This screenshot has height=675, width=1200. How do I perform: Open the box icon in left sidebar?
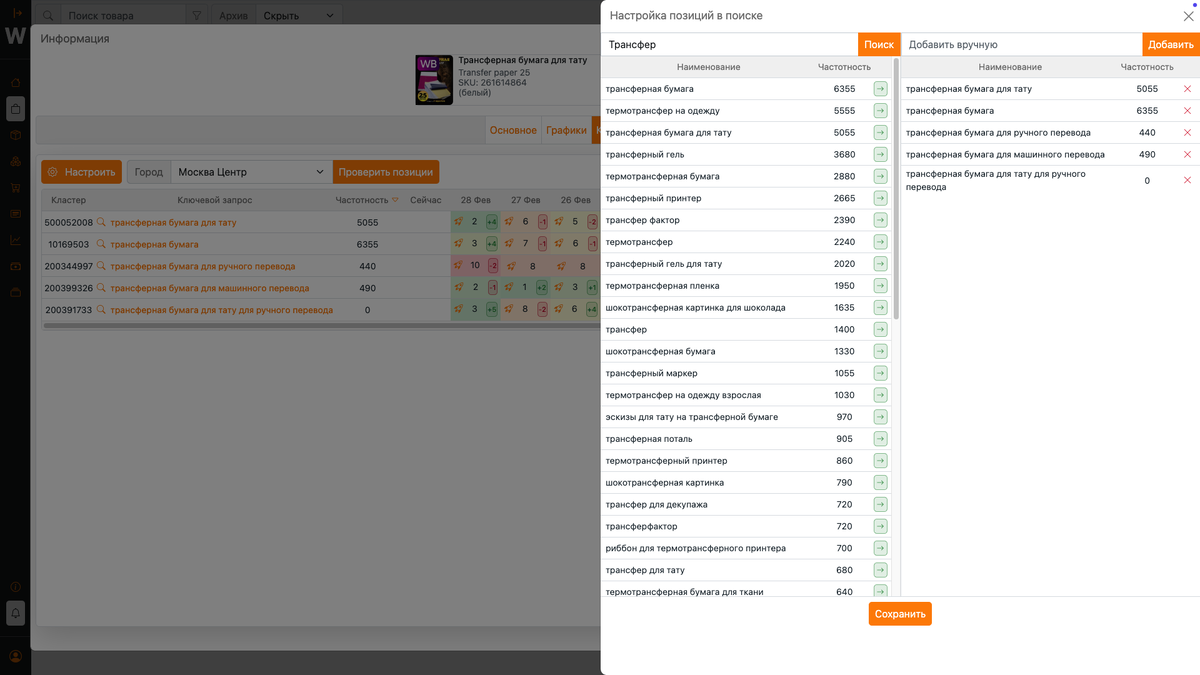point(15,135)
